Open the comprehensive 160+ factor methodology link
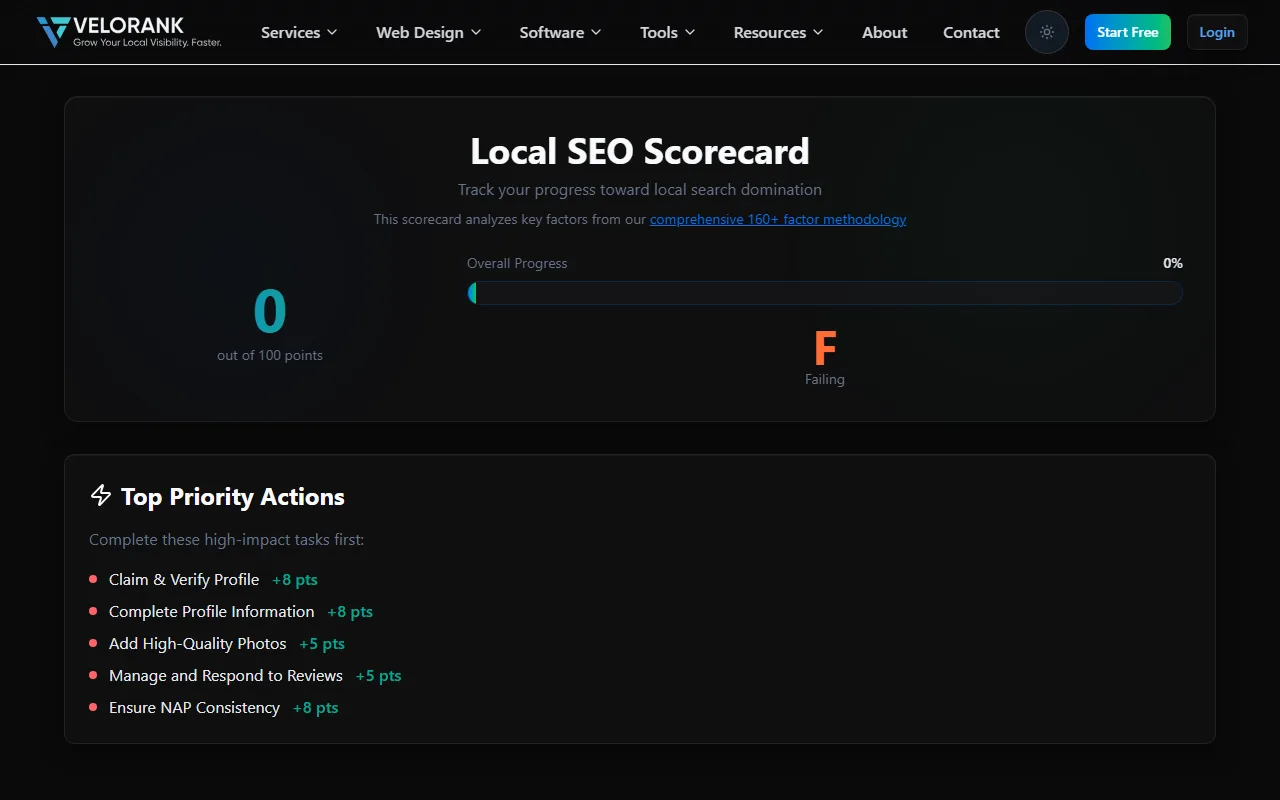This screenshot has width=1280, height=800. pyautogui.click(x=778, y=219)
